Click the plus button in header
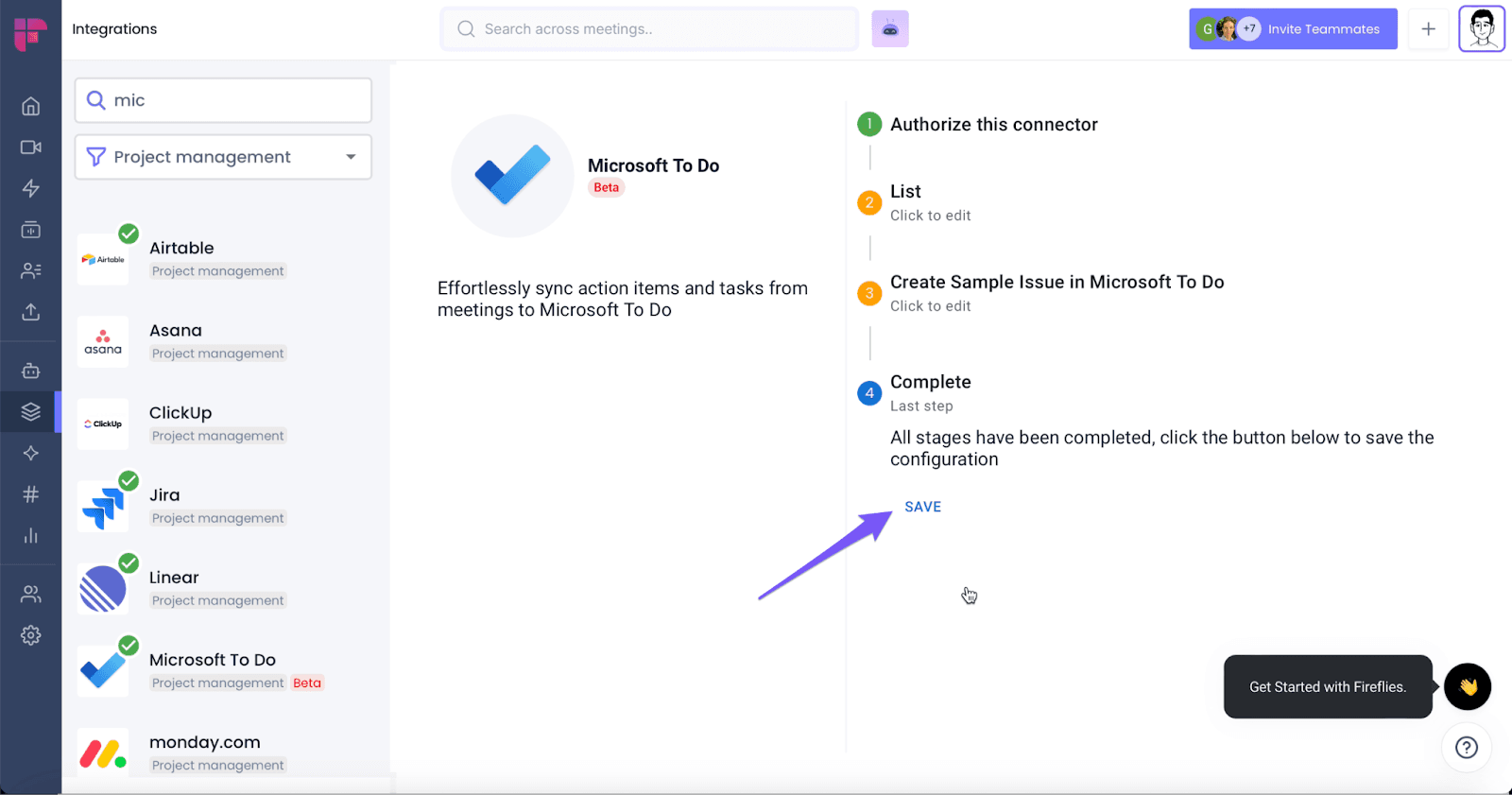The image size is (1512, 795). 1428,29
